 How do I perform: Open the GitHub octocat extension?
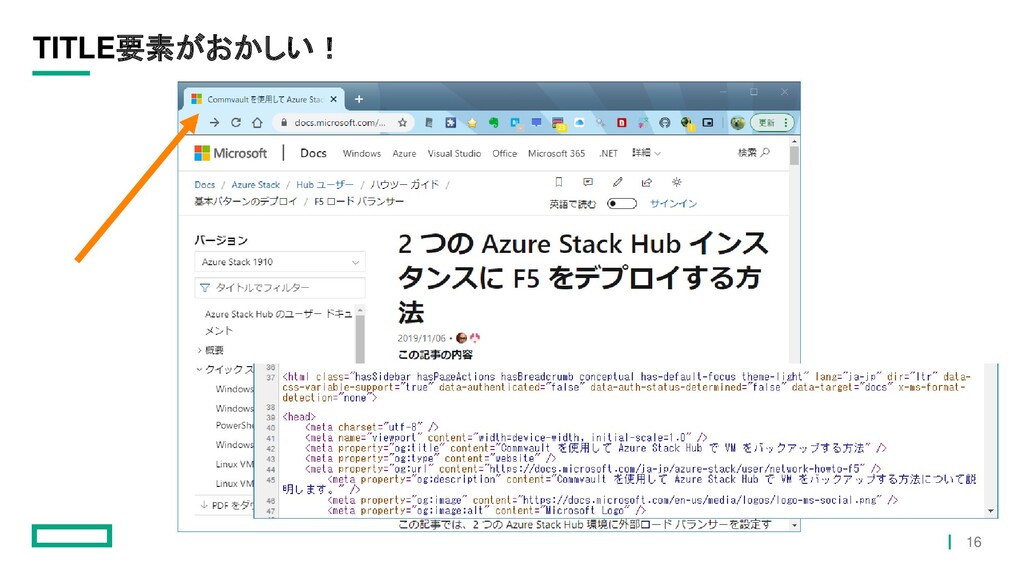(665, 122)
